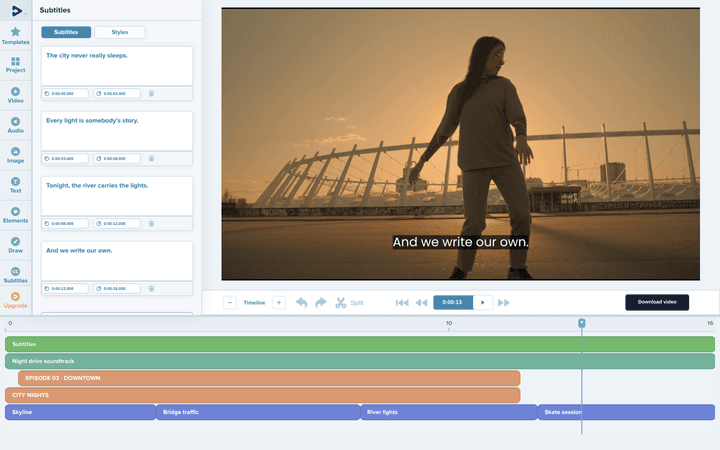
Task: Select the Bridge traffic video clip
Action: point(258,412)
